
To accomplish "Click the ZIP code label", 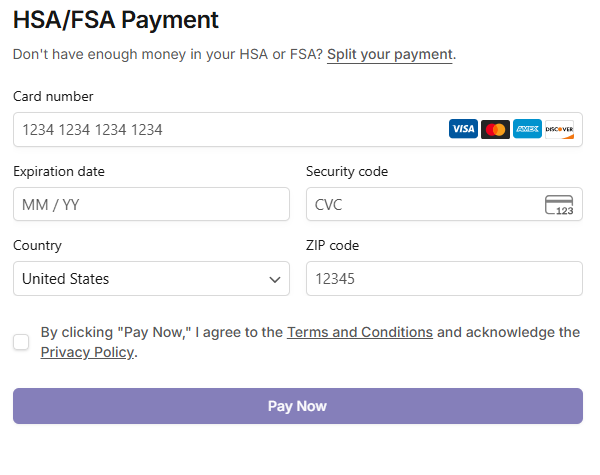I will 332,245.
